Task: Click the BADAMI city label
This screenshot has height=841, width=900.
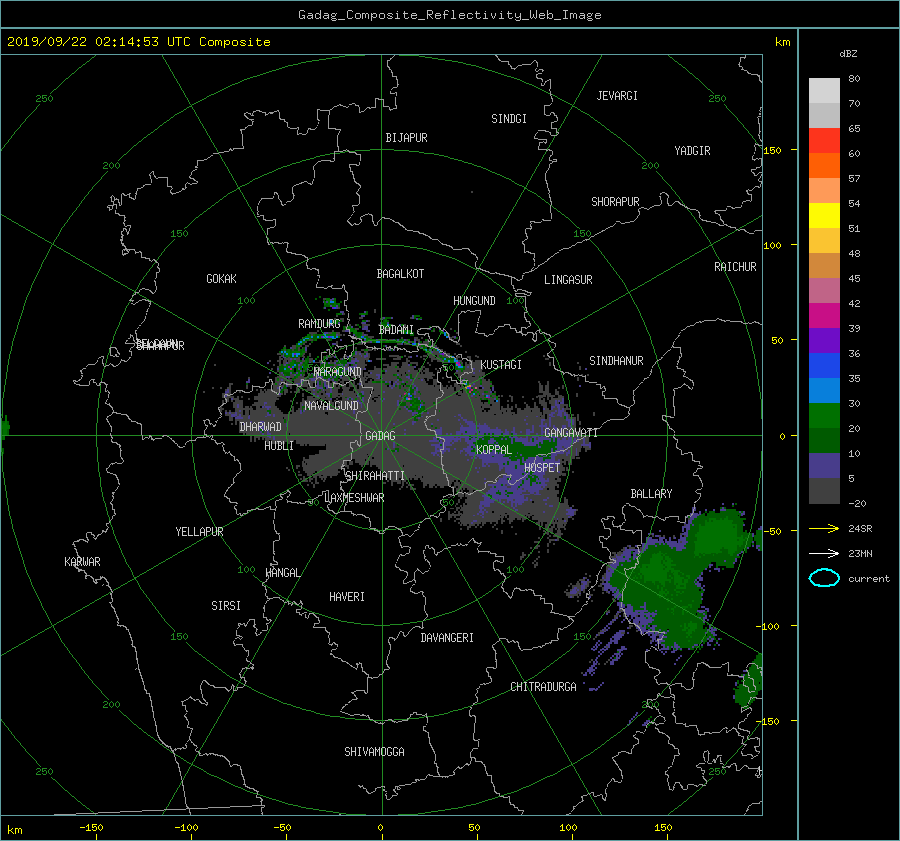Action: [x=396, y=330]
